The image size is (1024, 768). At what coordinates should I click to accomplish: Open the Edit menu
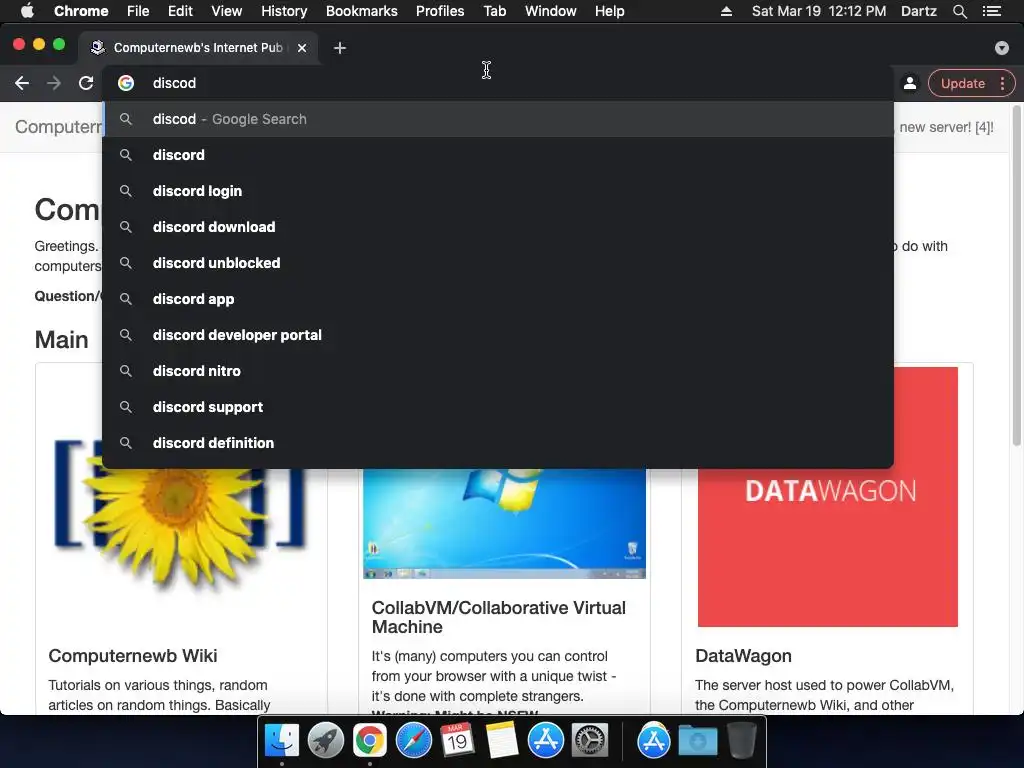pos(180,11)
